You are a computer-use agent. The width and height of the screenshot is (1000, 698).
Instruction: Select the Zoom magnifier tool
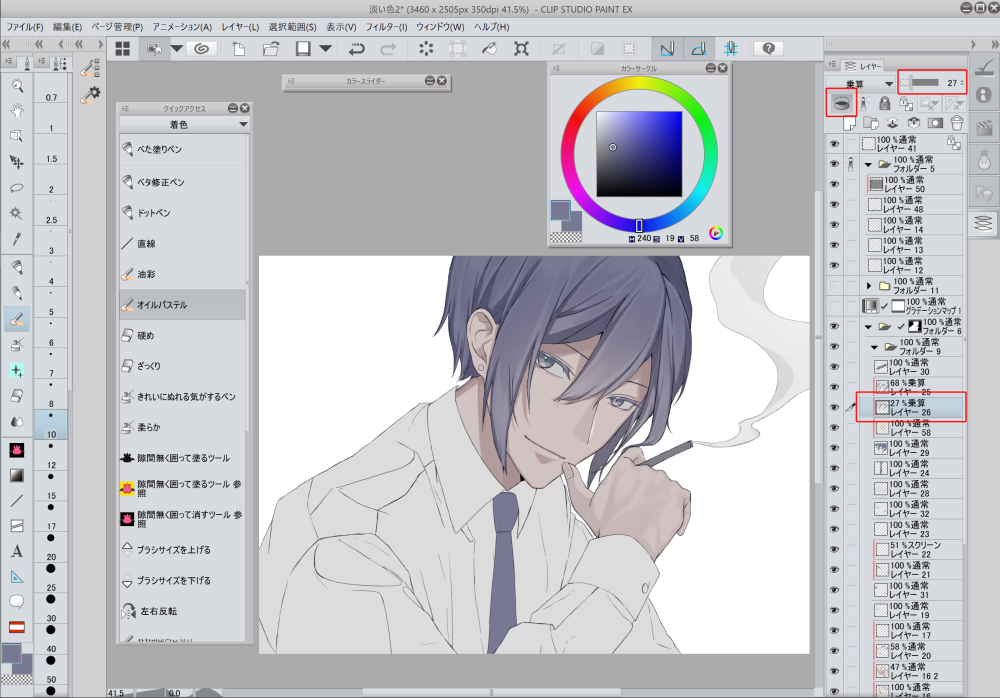[x=17, y=86]
